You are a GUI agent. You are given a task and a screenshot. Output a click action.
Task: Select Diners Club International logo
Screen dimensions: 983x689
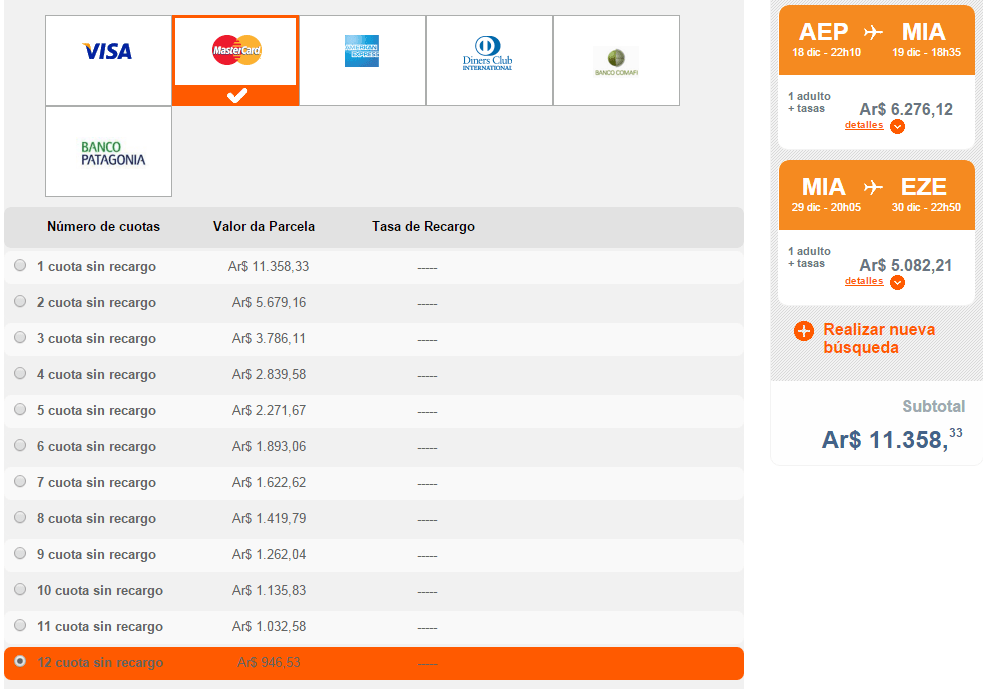pyautogui.click(x=487, y=53)
